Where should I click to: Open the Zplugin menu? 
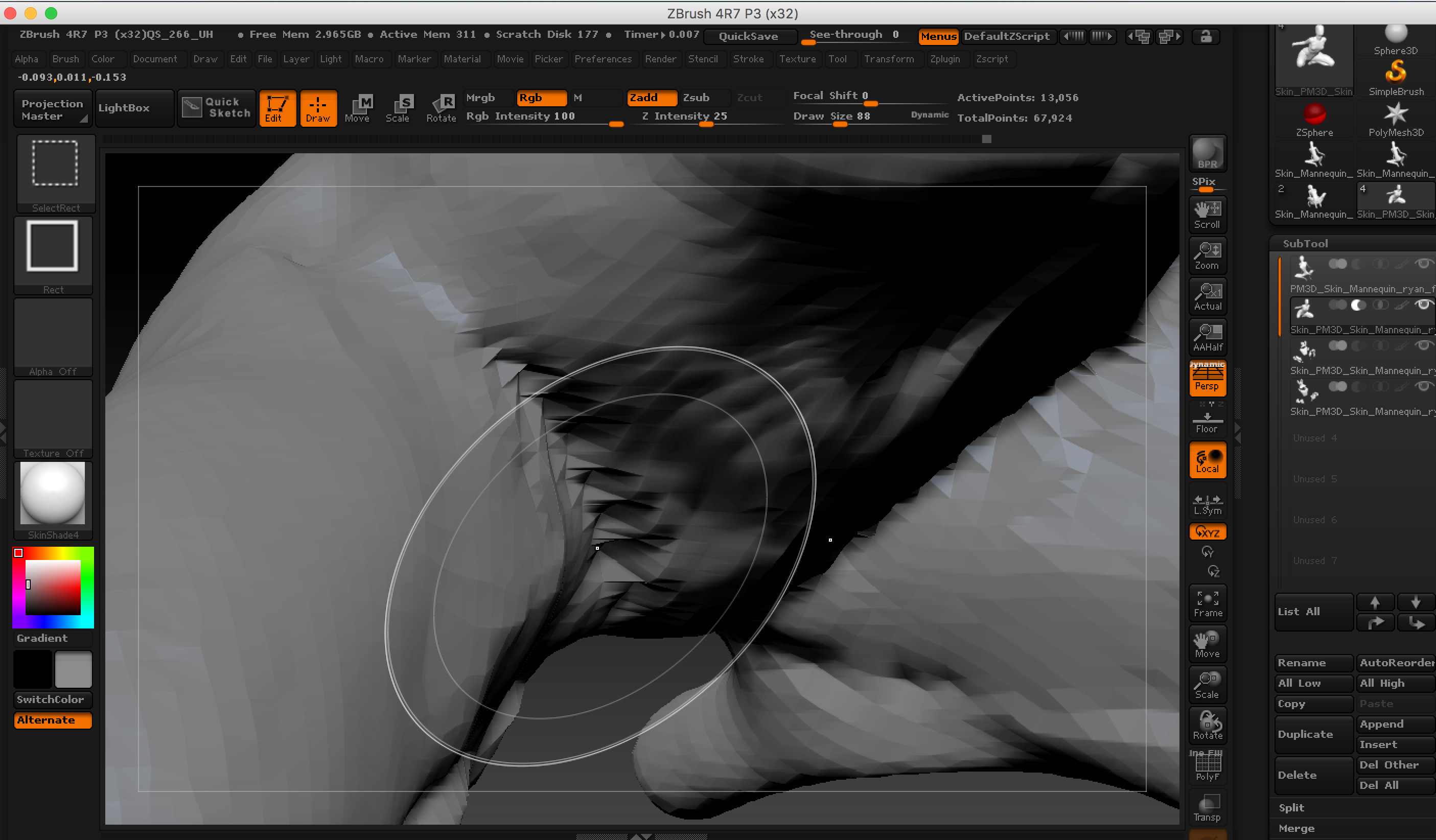[x=944, y=59]
